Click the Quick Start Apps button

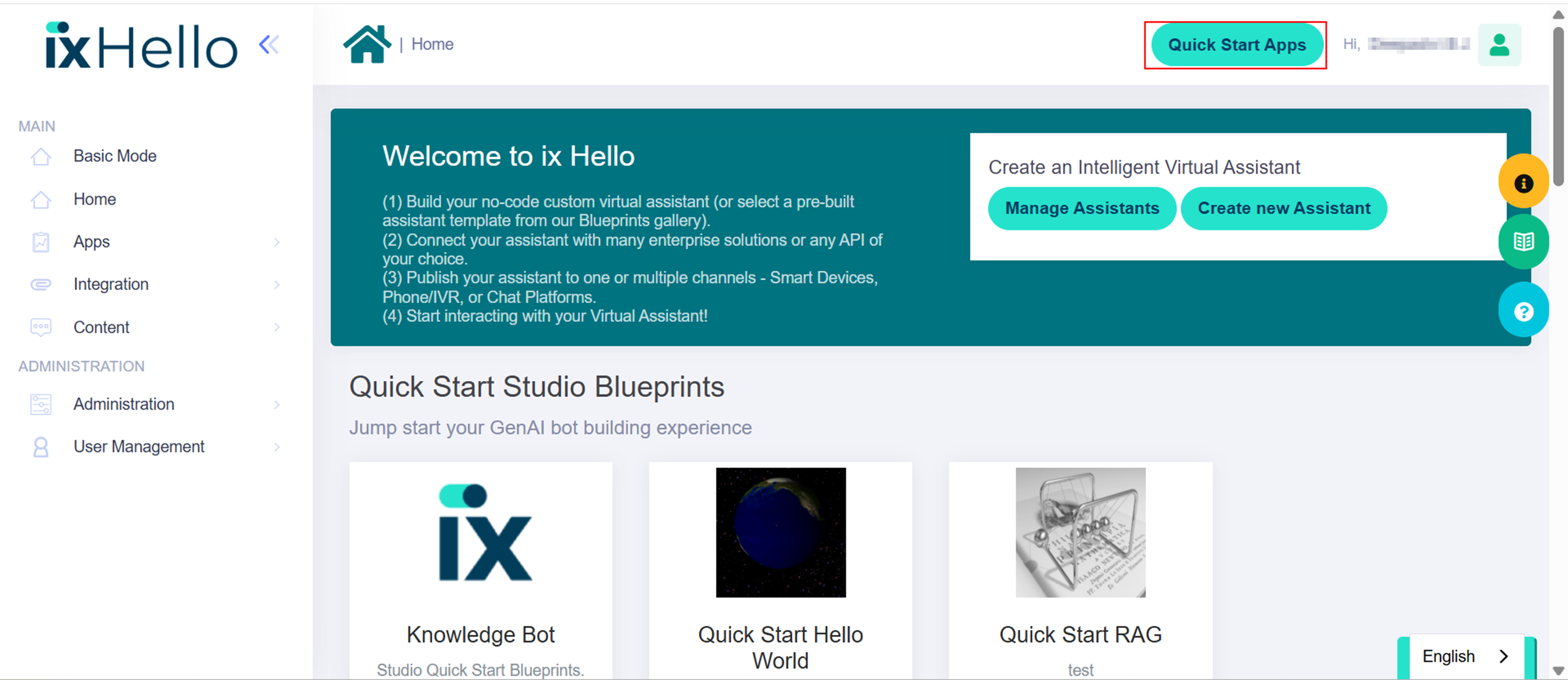[x=1236, y=45]
